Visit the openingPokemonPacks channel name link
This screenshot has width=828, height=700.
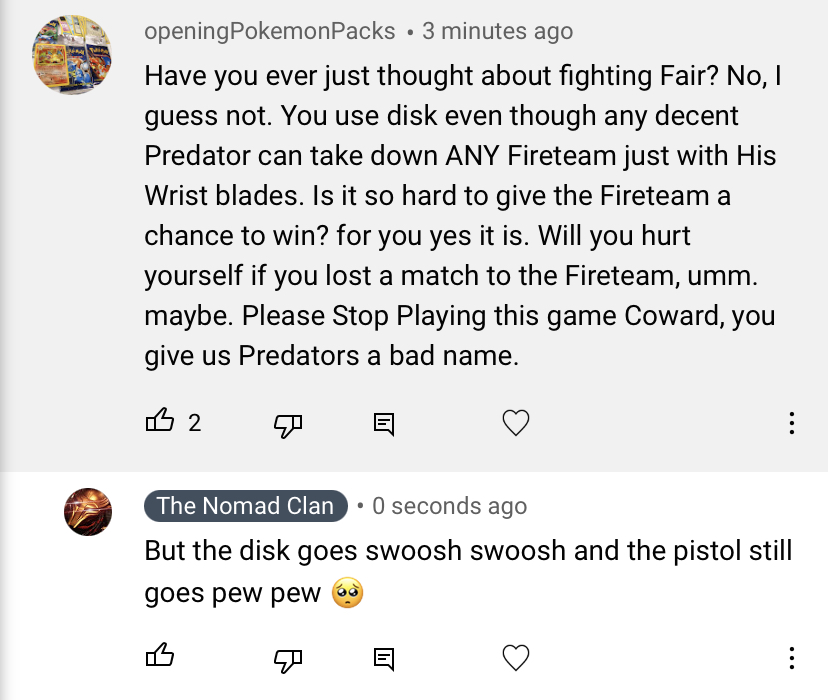[270, 31]
